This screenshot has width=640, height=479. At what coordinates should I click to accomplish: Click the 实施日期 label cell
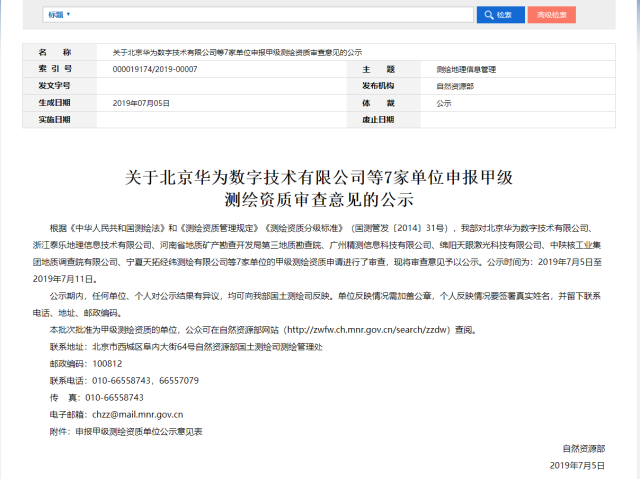click(60, 120)
